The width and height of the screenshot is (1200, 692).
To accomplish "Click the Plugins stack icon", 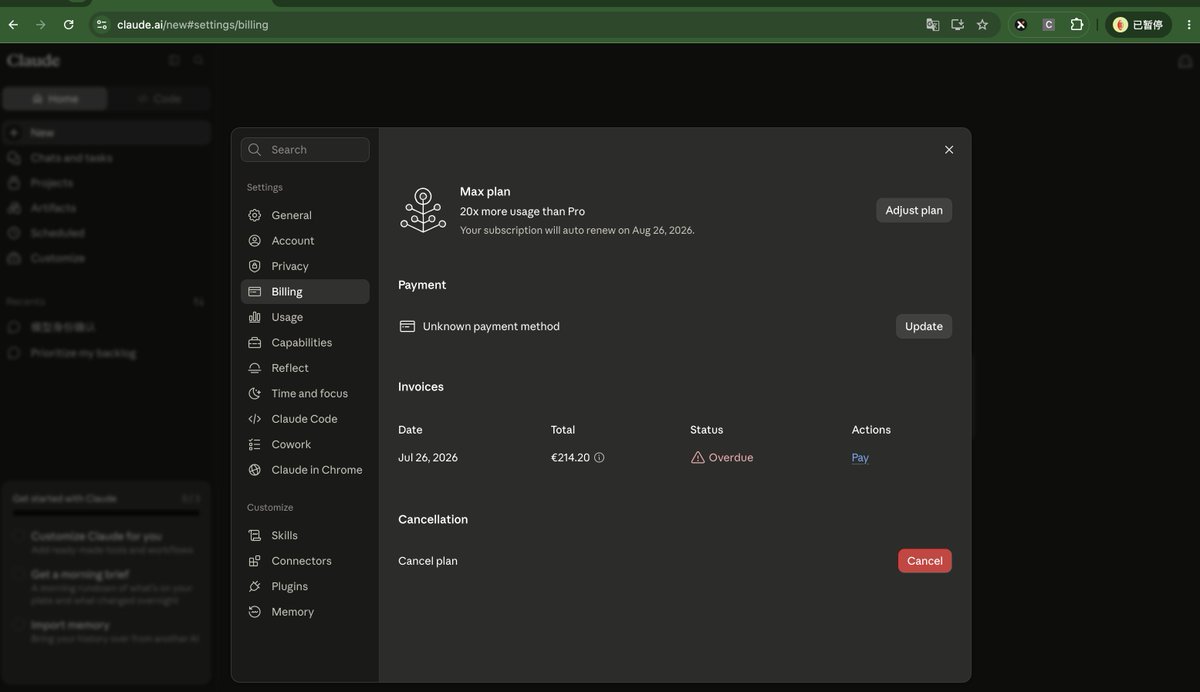I will pyautogui.click(x=255, y=587).
